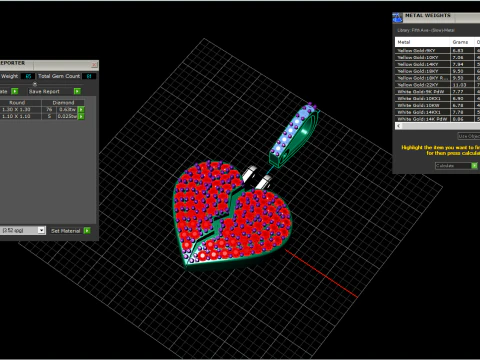Collapse the circular expander below the Weight row
The width and height of the screenshot is (480, 360).
(34, 84)
